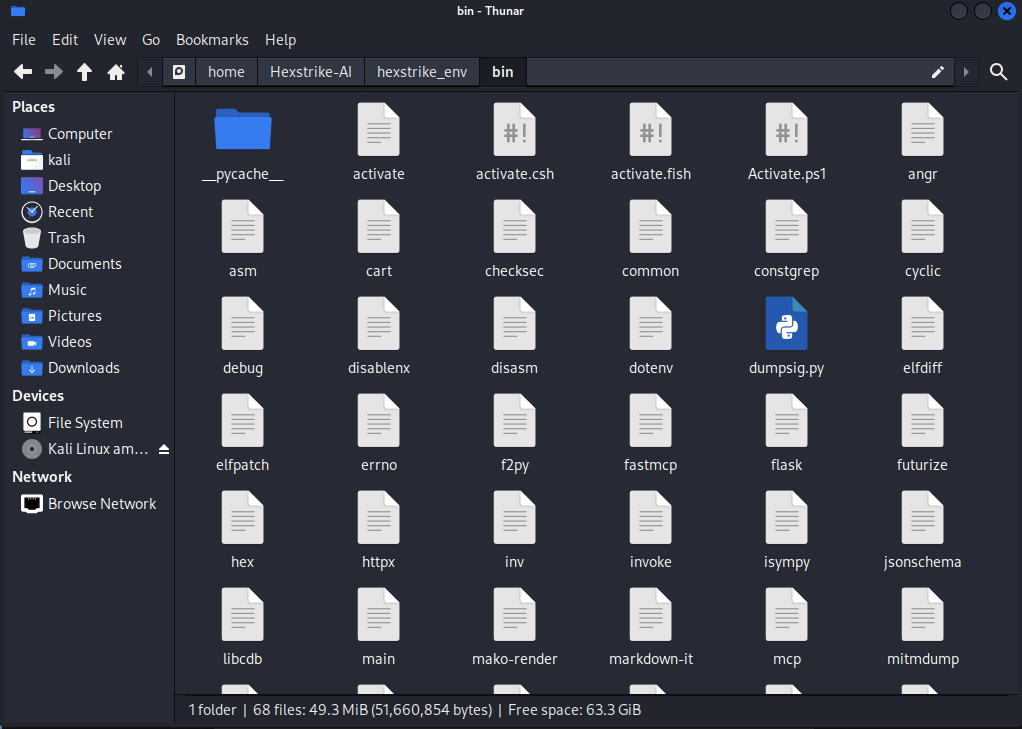Select Trash in Places sidebar
This screenshot has height=729, width=1022.
[x=66, y=238]
